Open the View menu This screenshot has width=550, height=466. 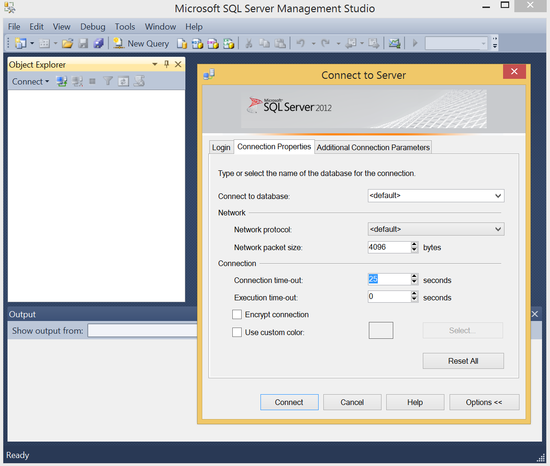click(x=61, y=27)
